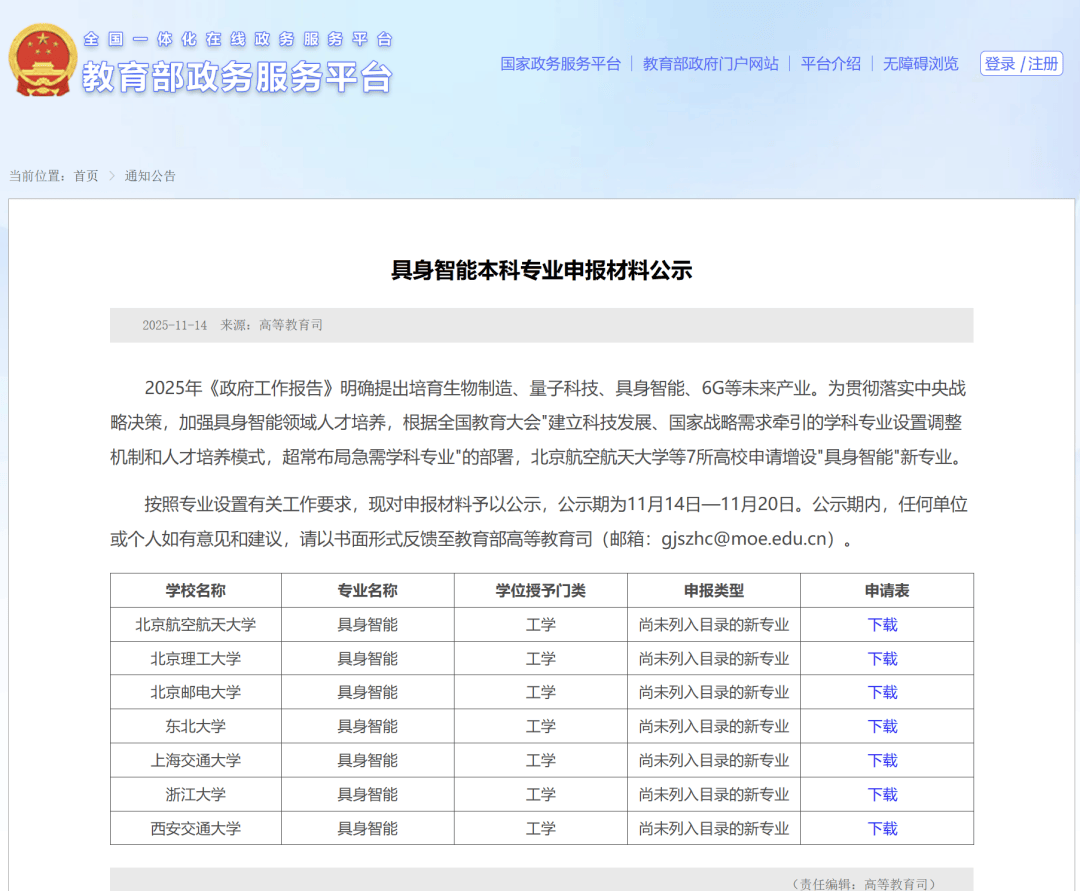Download 浙江大学 application form
The image size is (1080, 891).
882,794
